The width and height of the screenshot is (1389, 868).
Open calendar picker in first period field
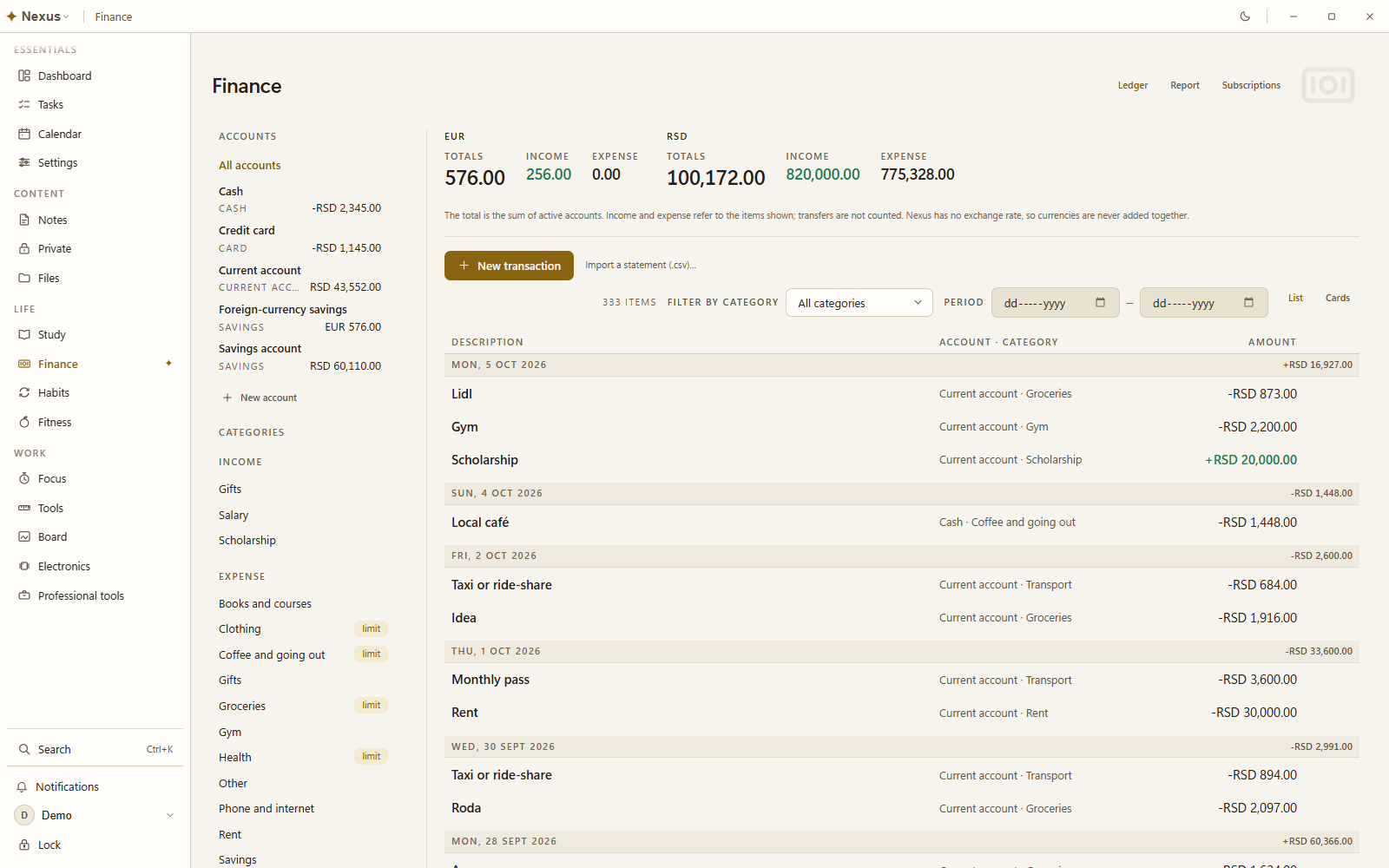click(x=1100, y=303)
